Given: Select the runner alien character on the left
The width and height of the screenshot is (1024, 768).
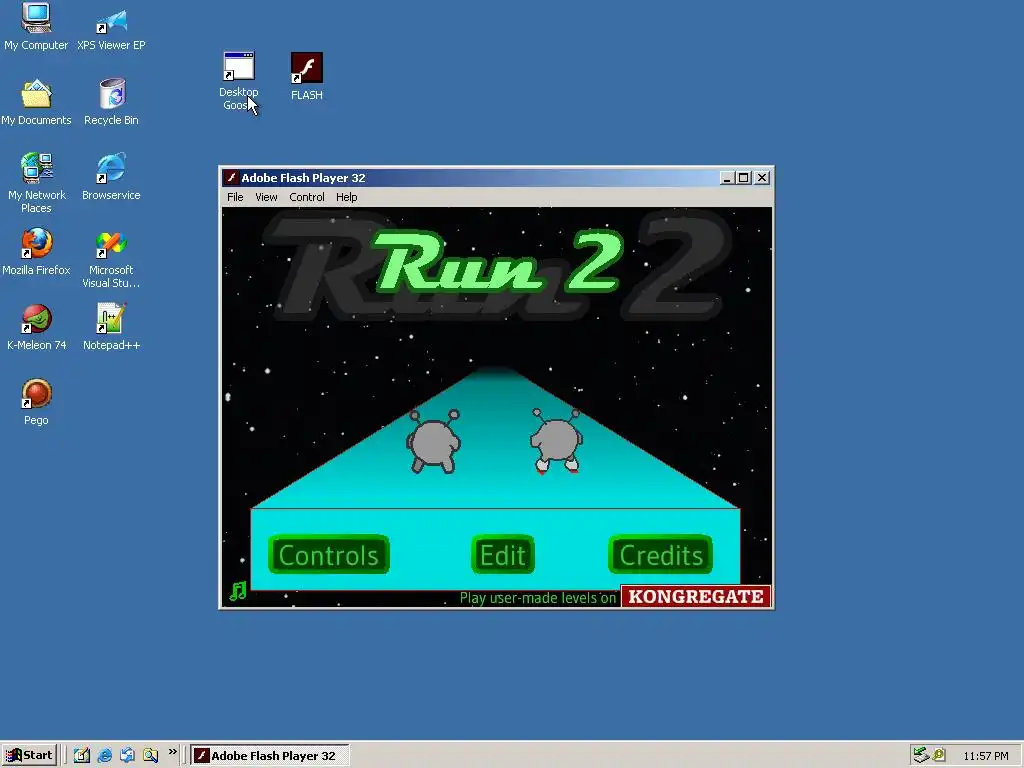Looking at the screenshot, I should point(434,441).
